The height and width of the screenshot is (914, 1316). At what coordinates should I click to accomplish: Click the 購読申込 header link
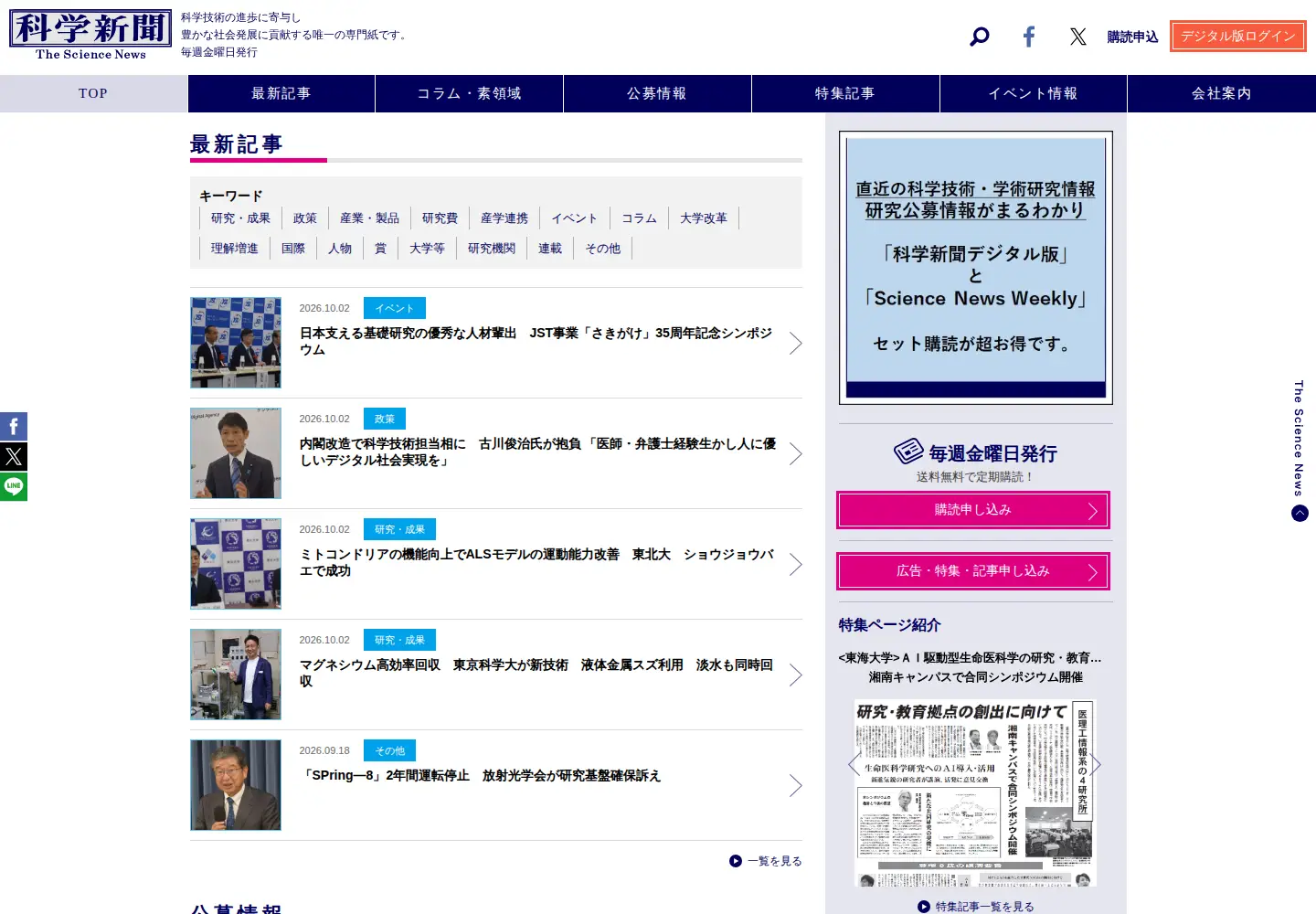click(1132, 37)
